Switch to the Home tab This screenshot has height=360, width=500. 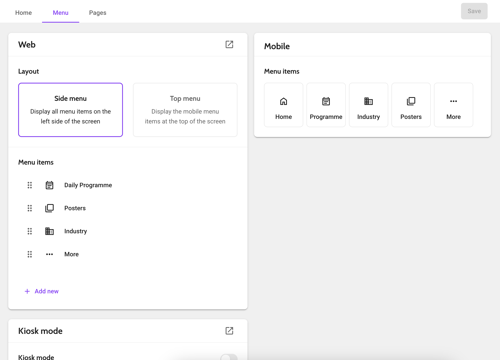23,13
